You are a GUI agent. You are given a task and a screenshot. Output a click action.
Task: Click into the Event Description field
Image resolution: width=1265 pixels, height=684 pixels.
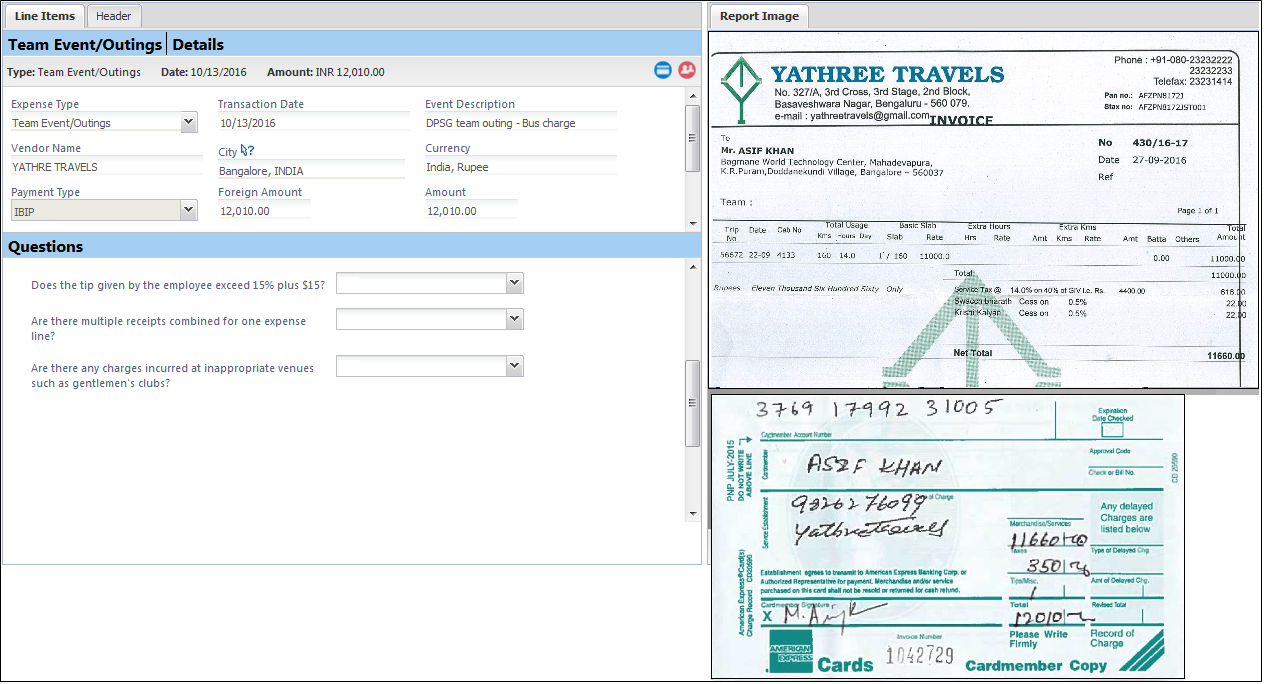click(x=520, y=123)
